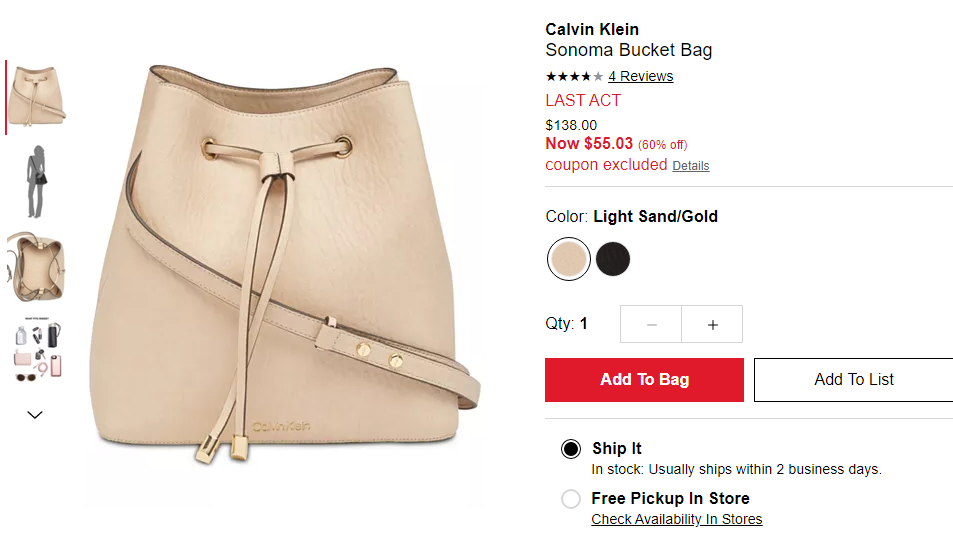Open Check Availability In Stores link
Screen dimensions: 953x539
(x=676, y=520)
